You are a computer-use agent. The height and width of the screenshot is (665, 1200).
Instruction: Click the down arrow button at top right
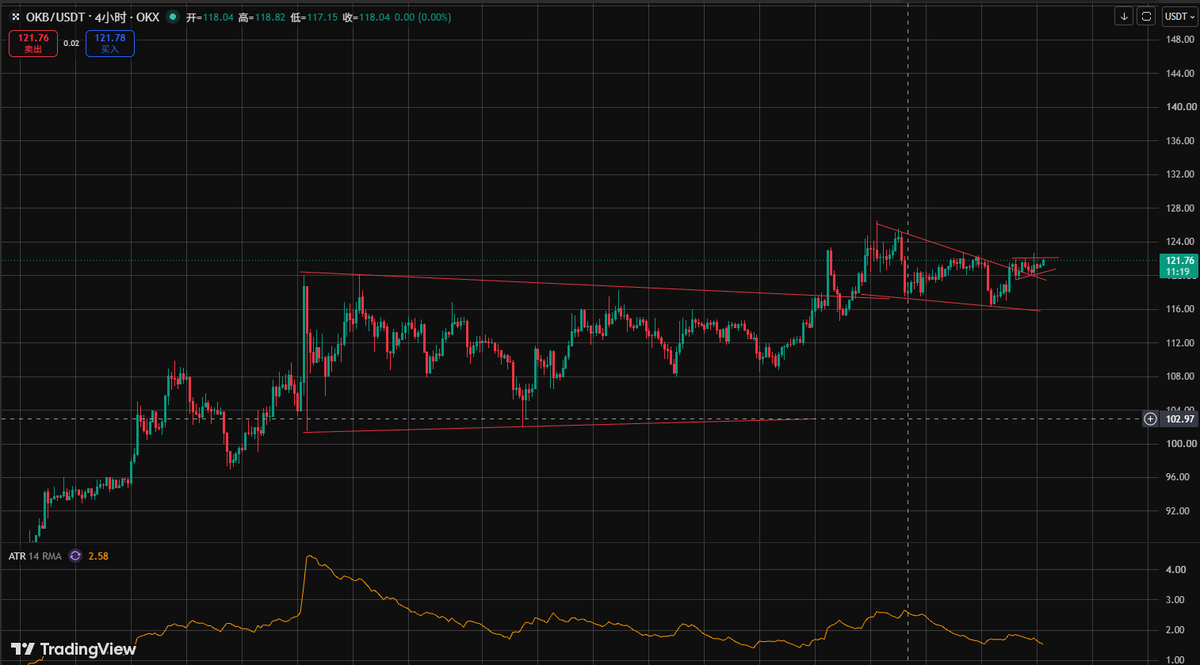coord(1125,16)
